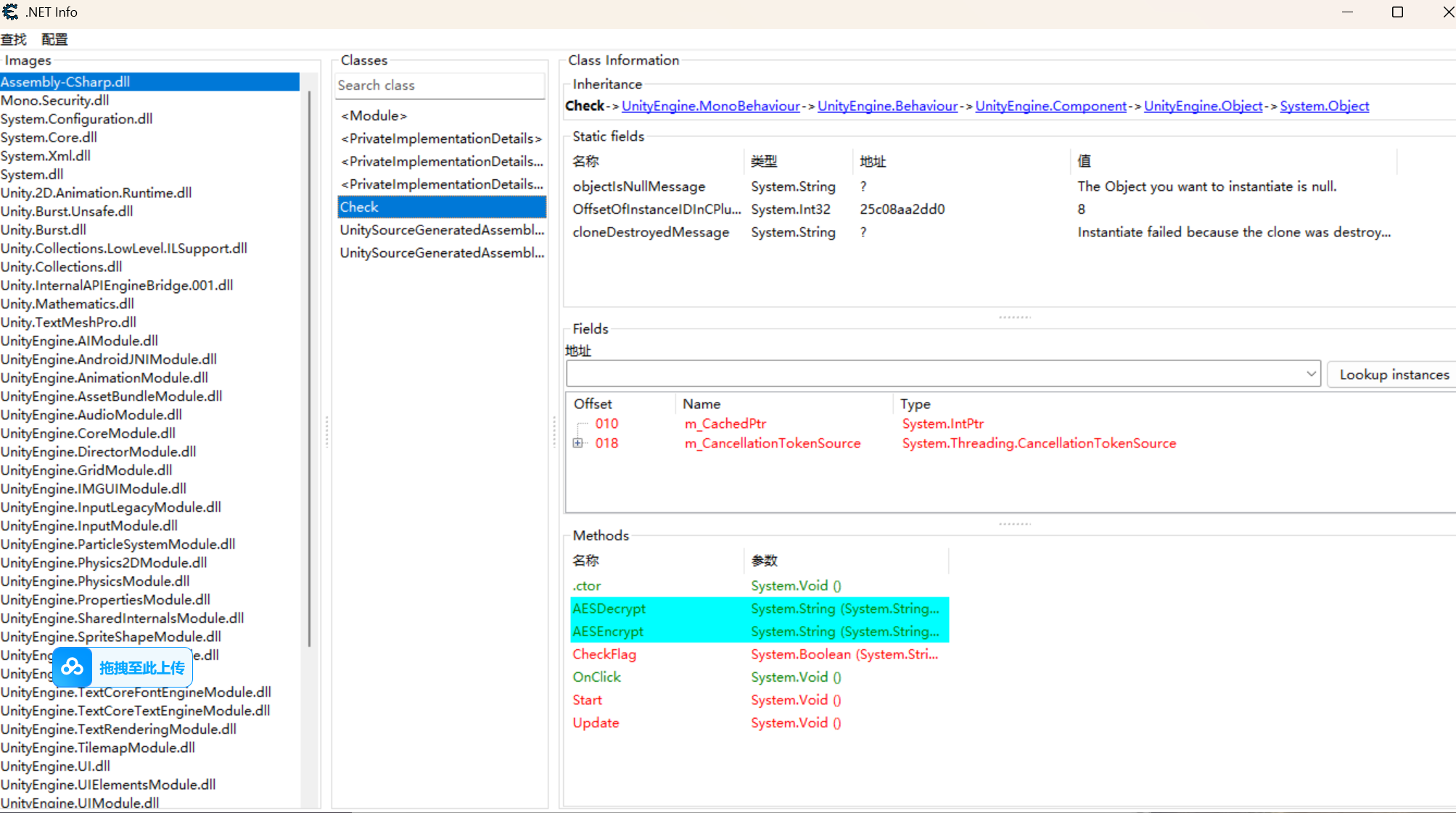
Task: Expand the m_CancellationTokenSource field tree node
Action: tap(577, 443)
